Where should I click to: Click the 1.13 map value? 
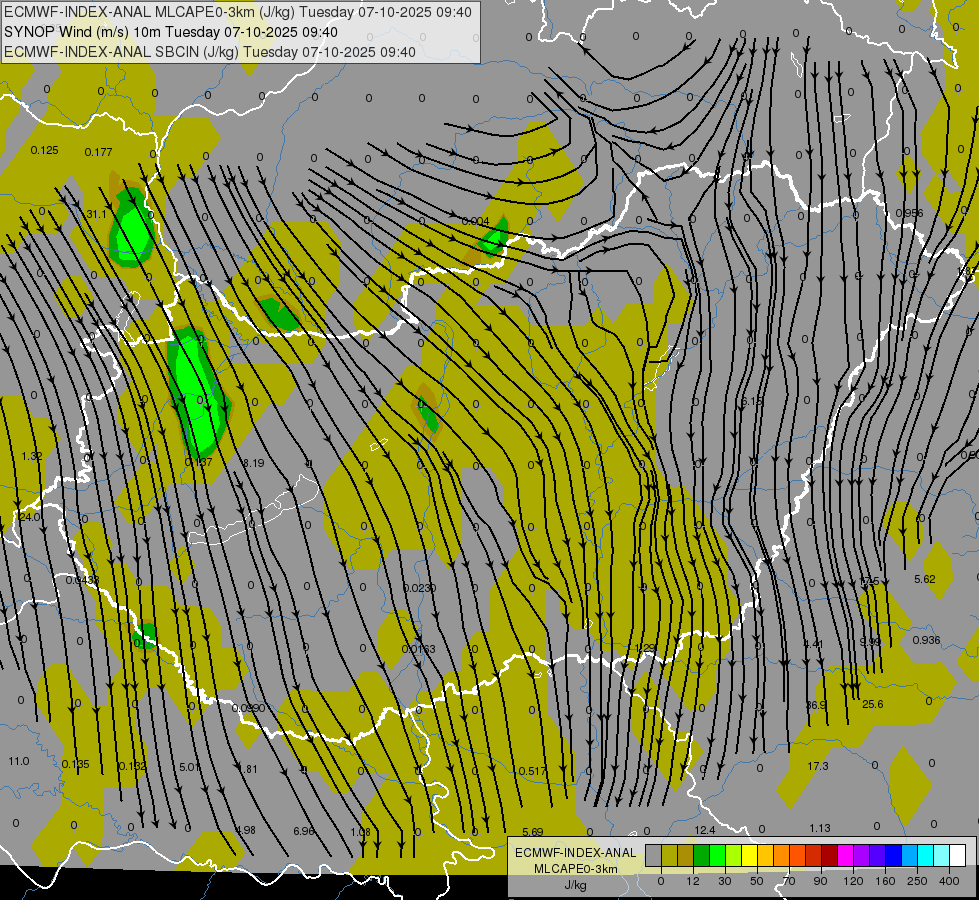tap(820, 828)
